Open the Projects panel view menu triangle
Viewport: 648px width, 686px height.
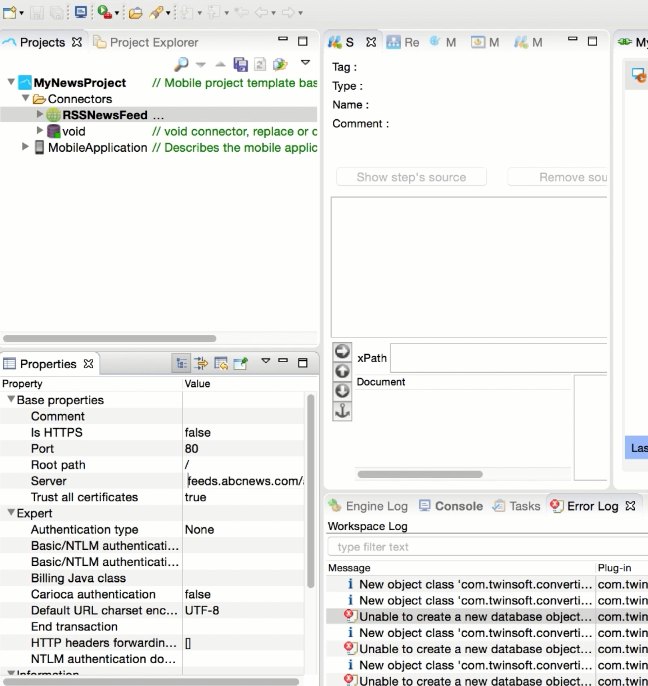305,63
